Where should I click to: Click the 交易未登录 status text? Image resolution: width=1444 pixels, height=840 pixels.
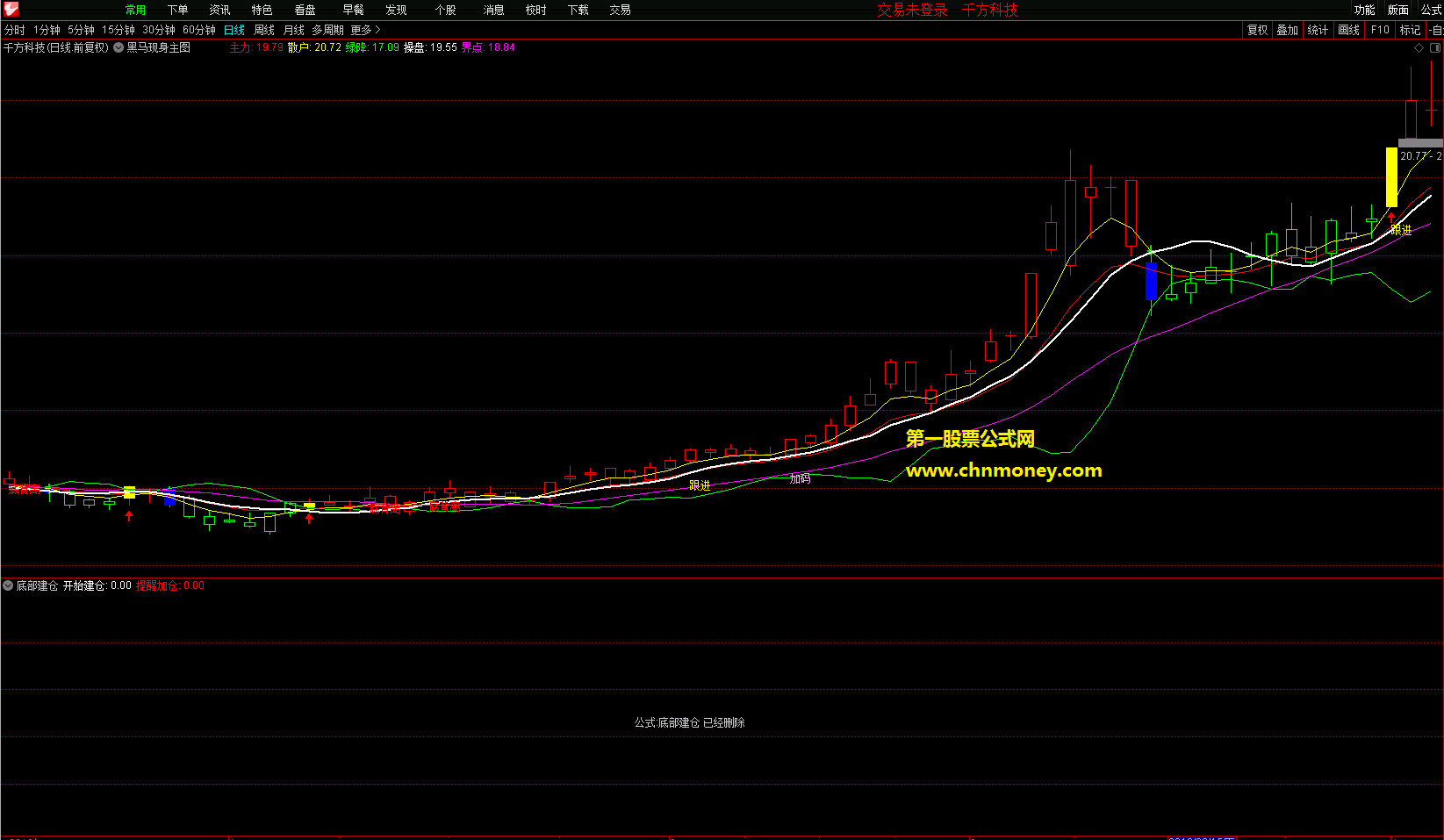(x=912, y=10)
